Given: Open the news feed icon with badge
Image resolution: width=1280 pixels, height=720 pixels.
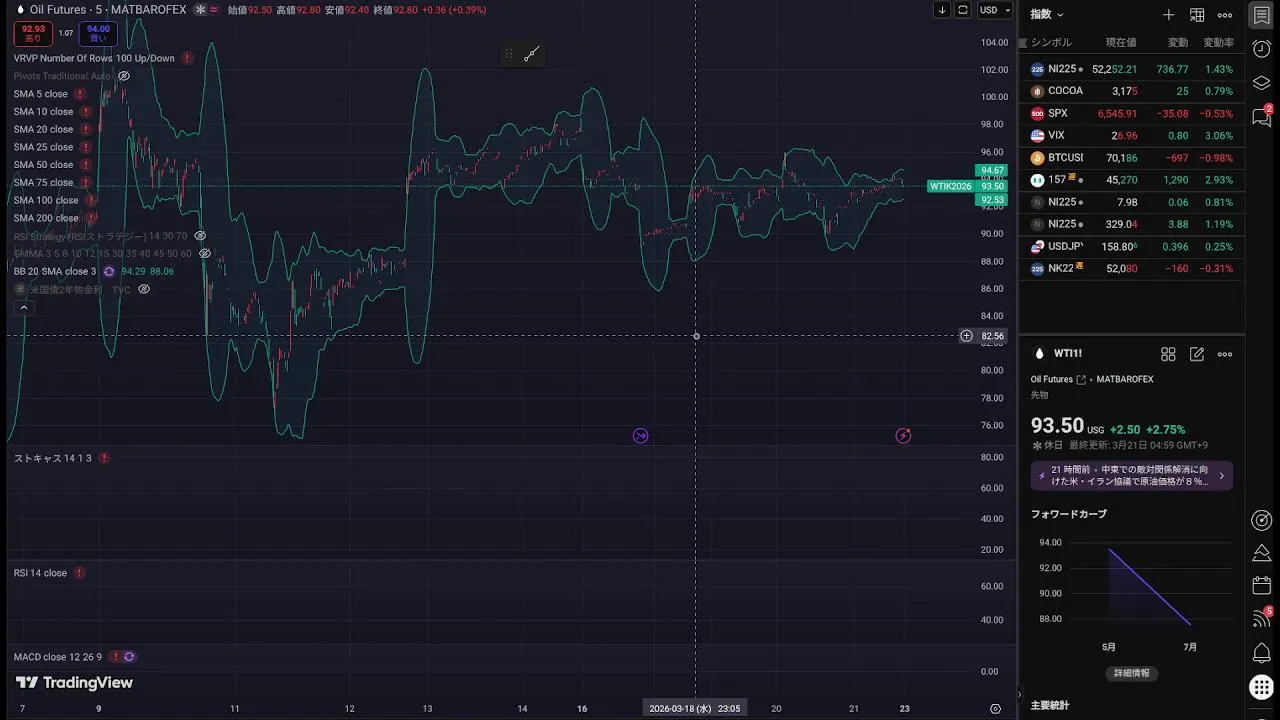Looking at the screenshot, I should pos(1261,619).
